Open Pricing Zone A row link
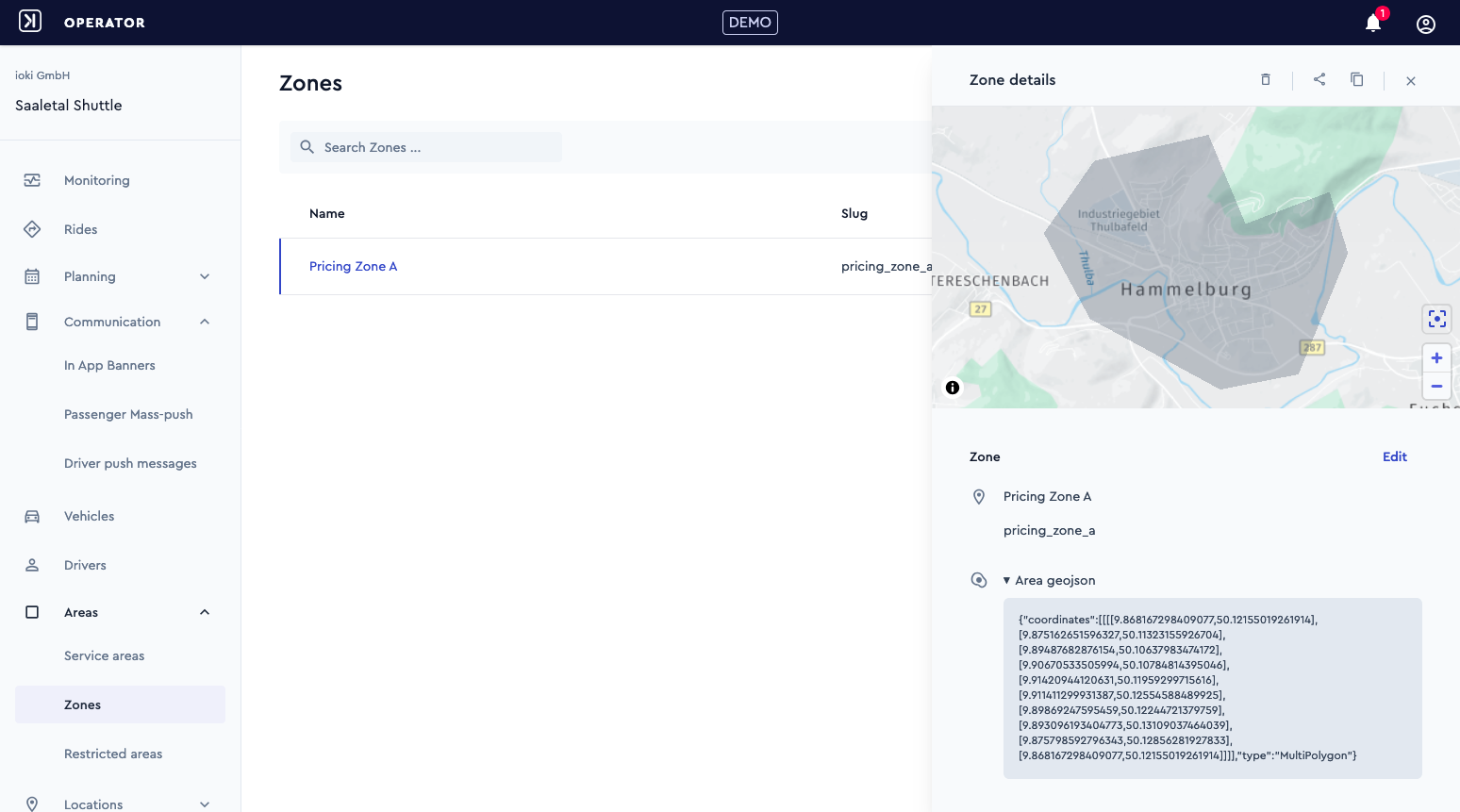The image size is (1460, 812). 353,266
